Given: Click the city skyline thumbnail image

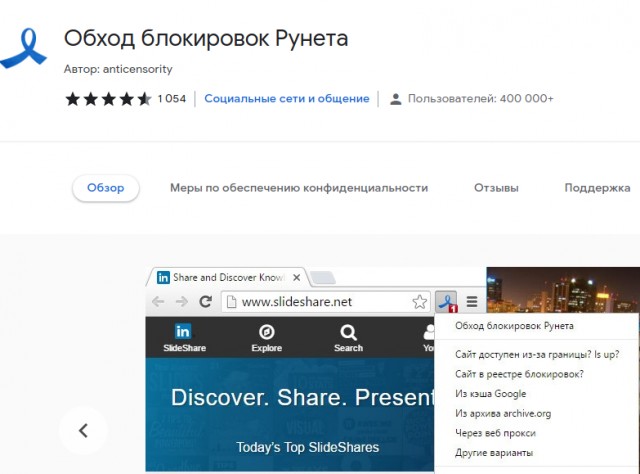Looking at the screenshot, I should pyautogui.click(x=563, y=290).
